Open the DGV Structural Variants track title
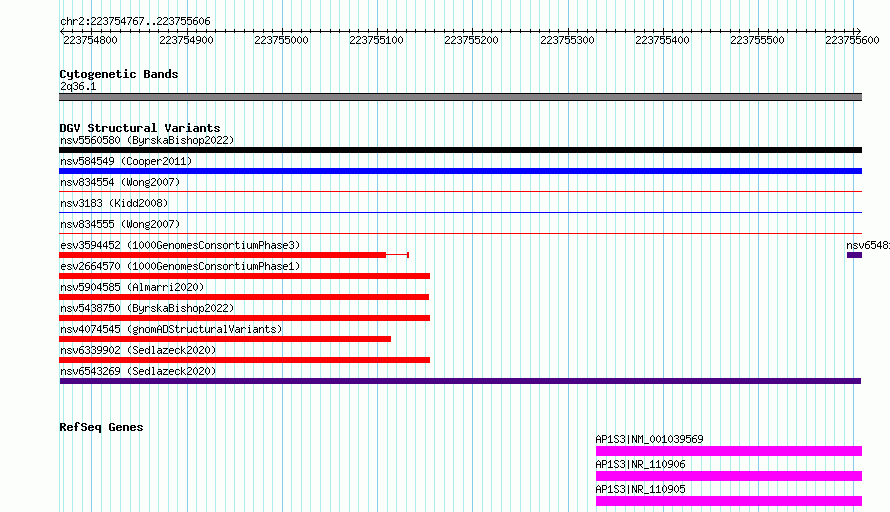Viewport: 890px width, 512px height. [x=140, y=128]
